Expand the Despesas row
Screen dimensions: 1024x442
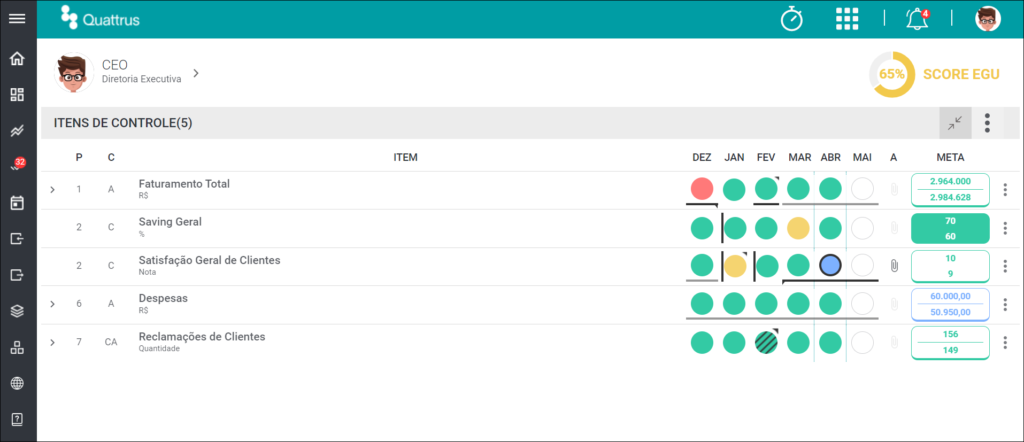[53, 304]
